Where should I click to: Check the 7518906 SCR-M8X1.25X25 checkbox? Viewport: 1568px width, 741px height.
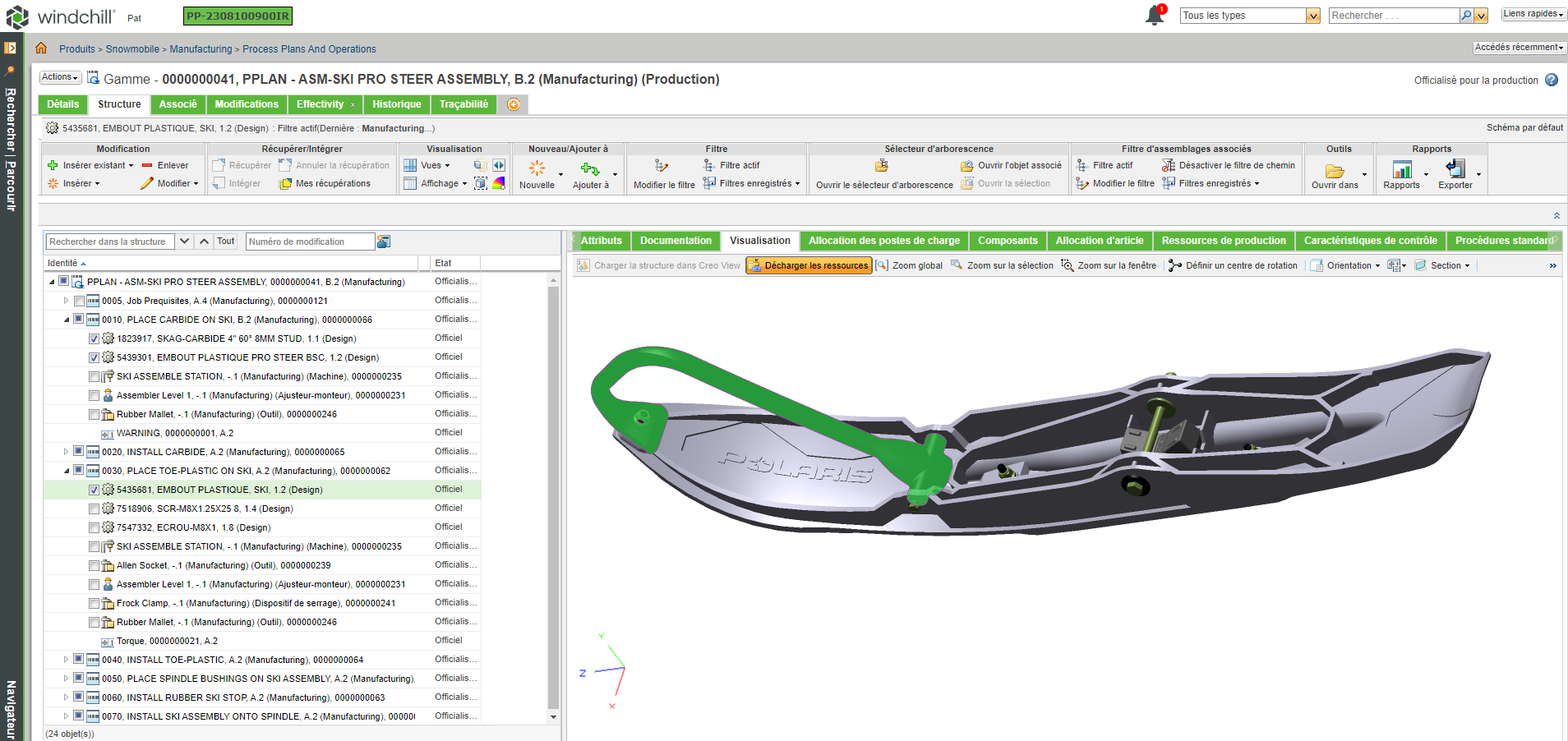coord(94,508)
